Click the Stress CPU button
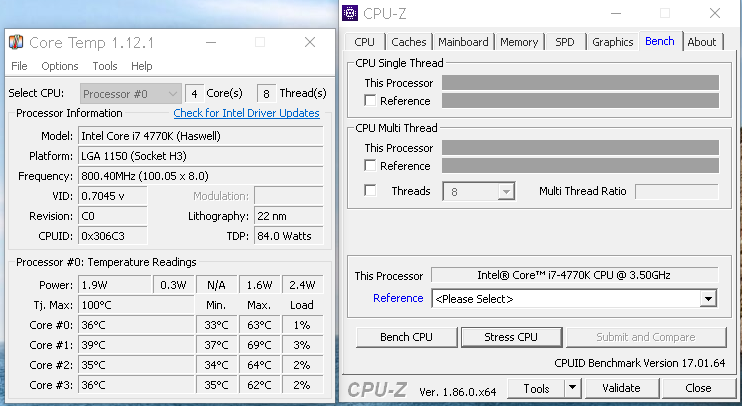This screenshot has width=742, height=406. [511, 337]
